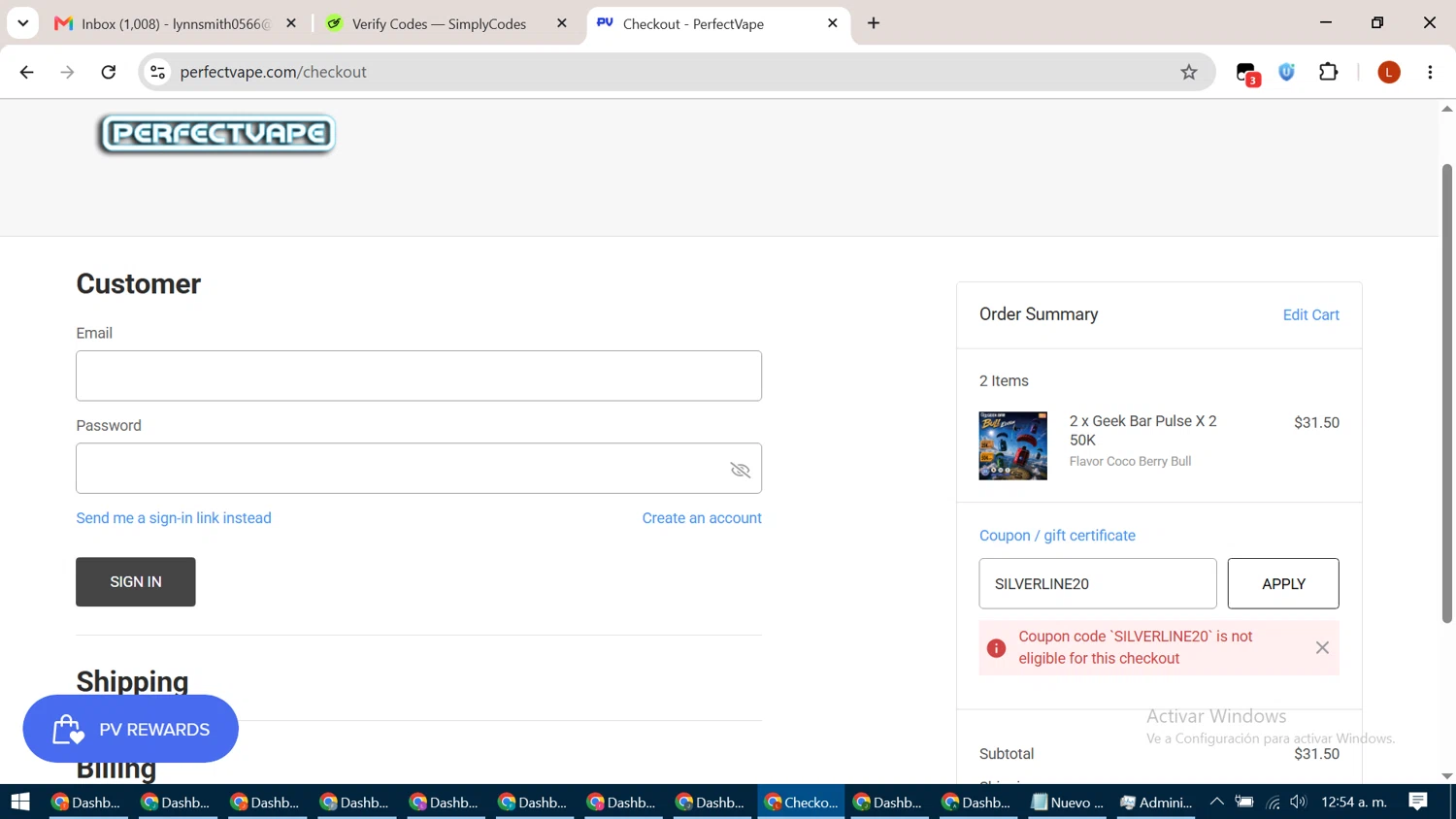
Task: Click the red info icon in coupon error
Action: (996, 648)
